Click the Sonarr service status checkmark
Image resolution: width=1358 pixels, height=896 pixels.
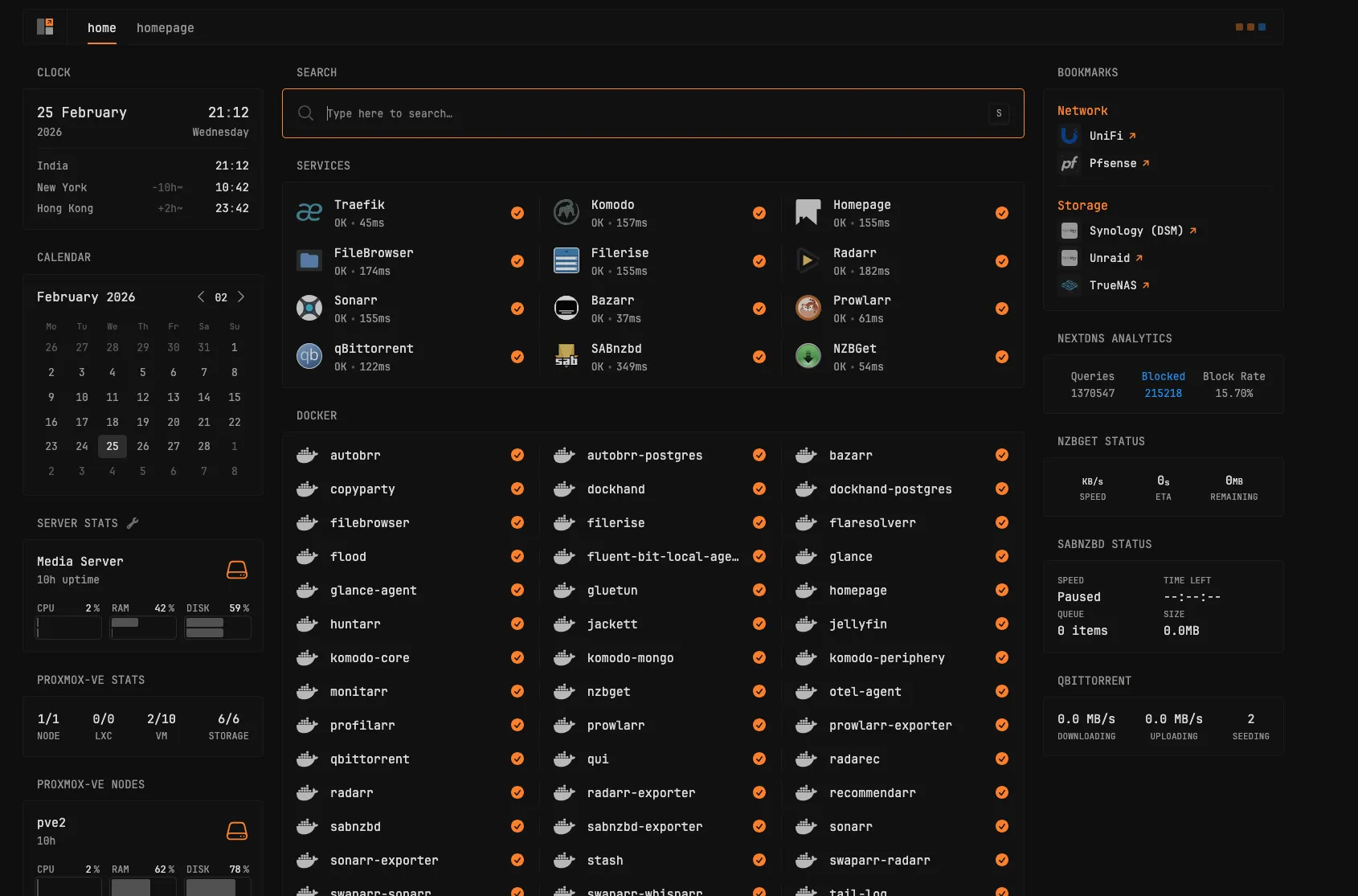(517, 309)
